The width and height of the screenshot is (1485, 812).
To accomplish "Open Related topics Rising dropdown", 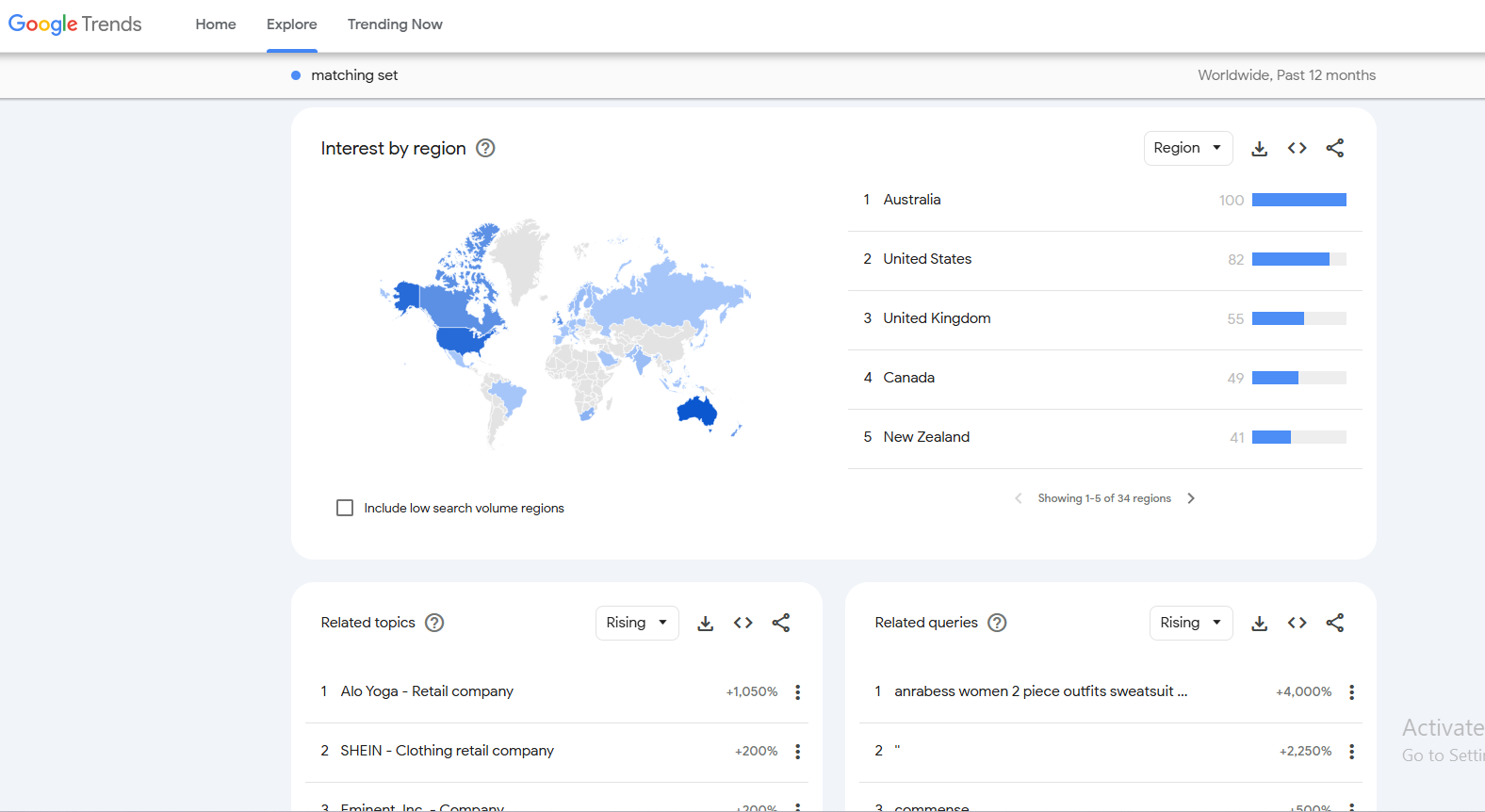I will click(637, 623).
